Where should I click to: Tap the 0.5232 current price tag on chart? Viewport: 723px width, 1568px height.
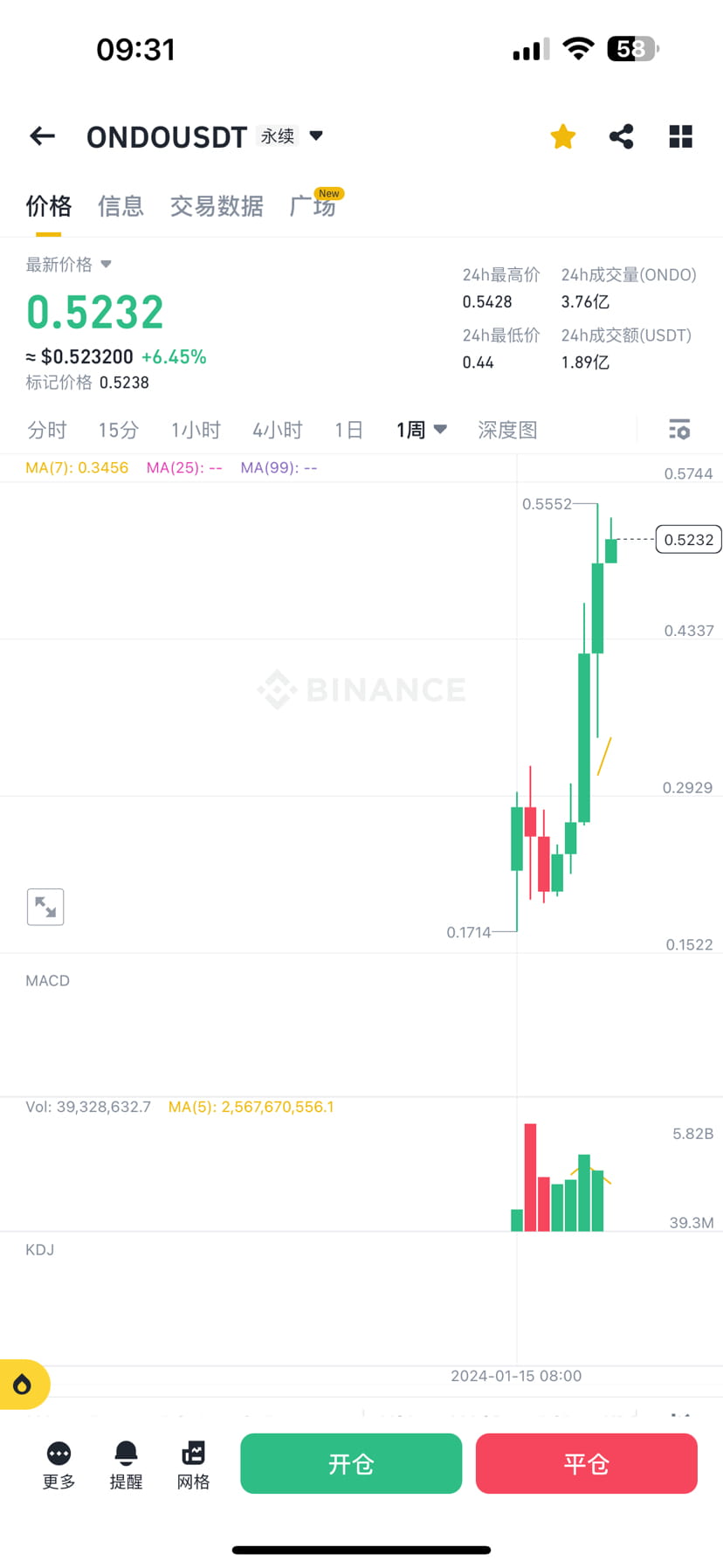[x=688, y=540]
